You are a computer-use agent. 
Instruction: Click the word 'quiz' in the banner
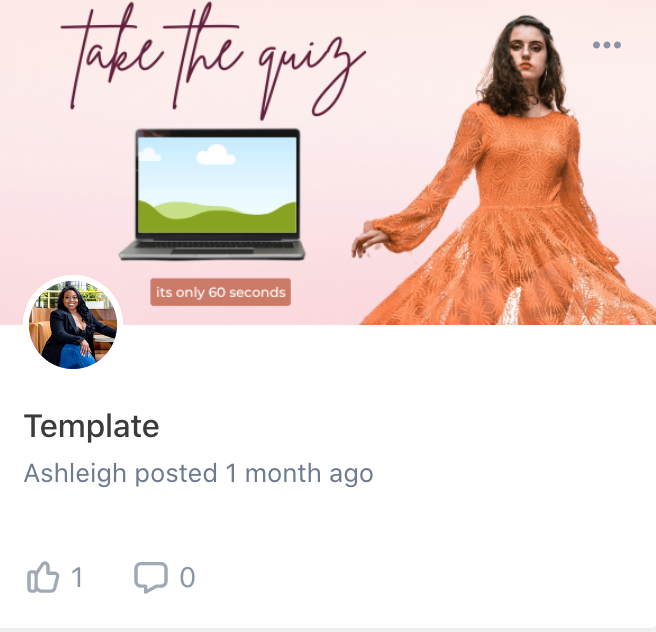(x=312, y=77)
